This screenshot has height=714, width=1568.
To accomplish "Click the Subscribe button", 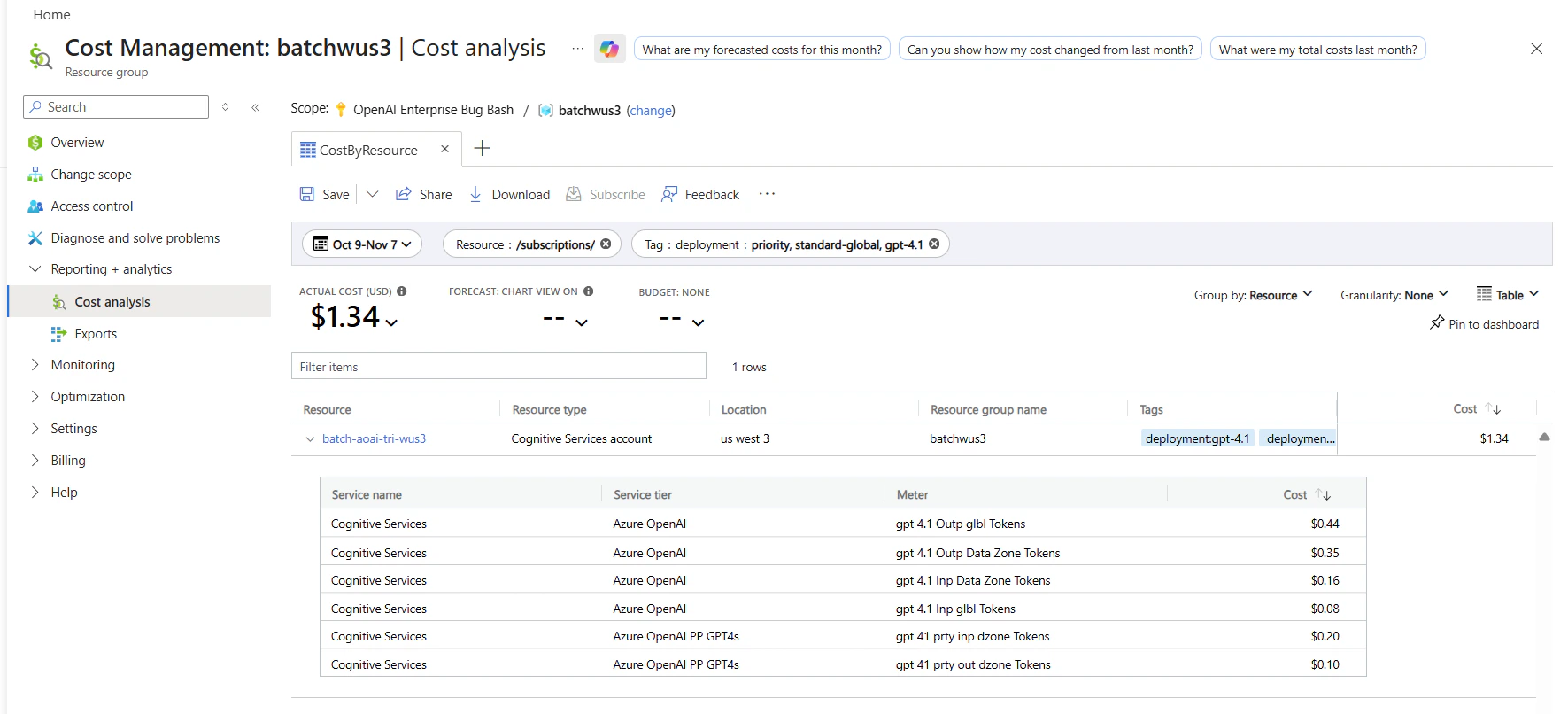I will (606, 195).
